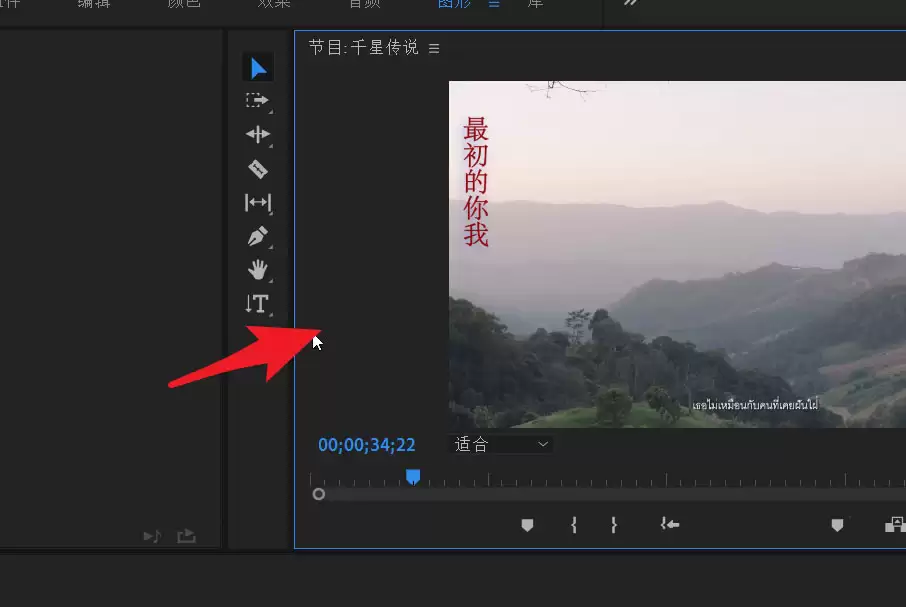Switch to the 库 workspace tab

coord(535,4)
